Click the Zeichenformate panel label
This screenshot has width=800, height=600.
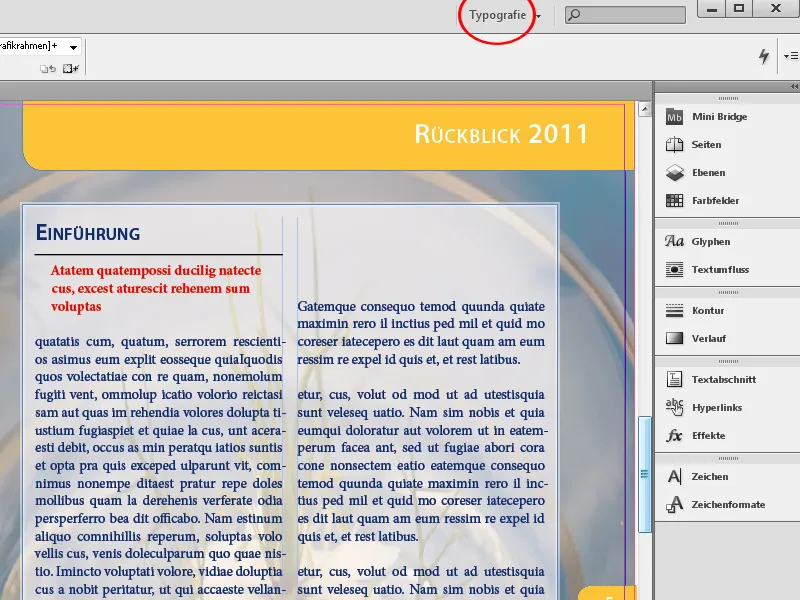point(728,505)
